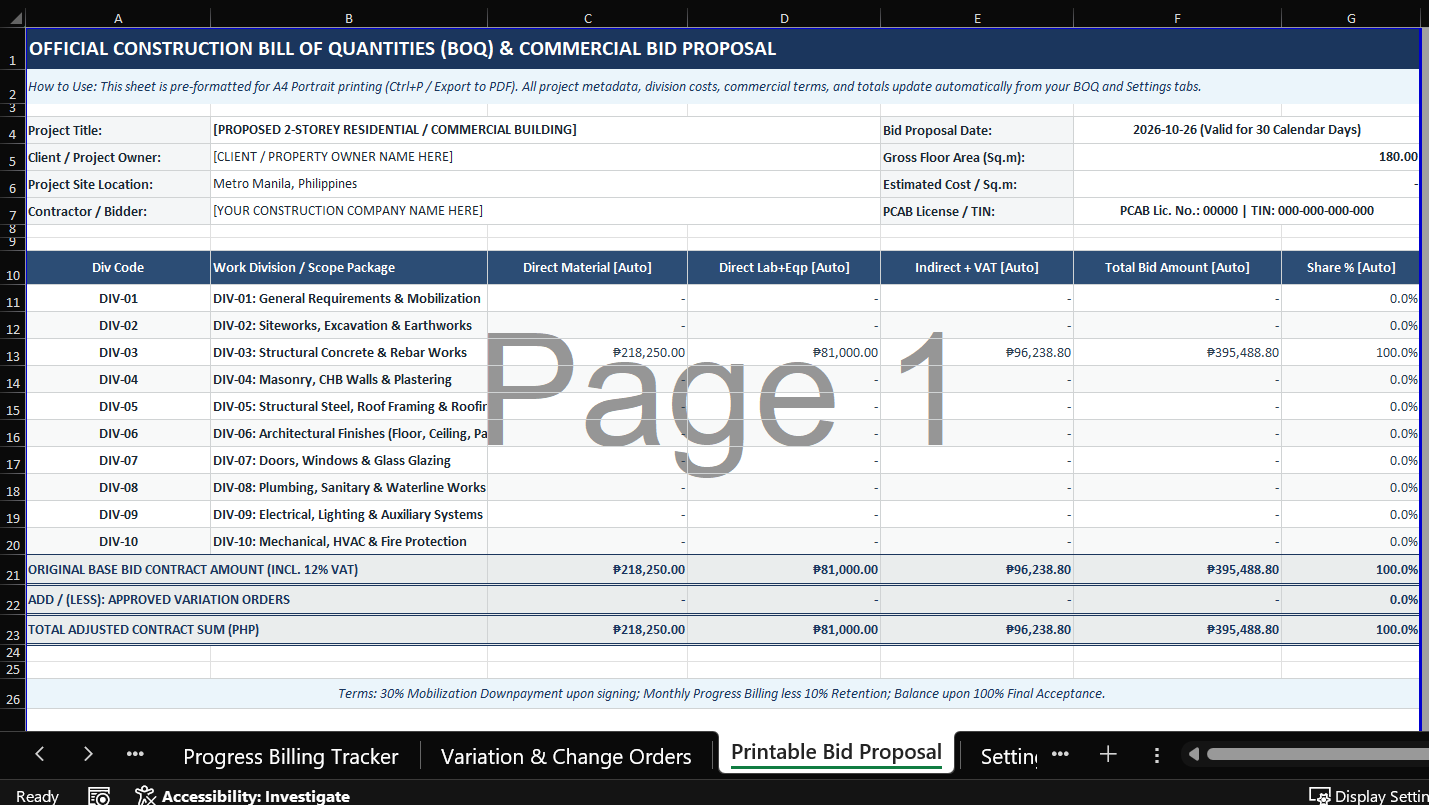This screenshot has width=1429, height=805.
Task: Select 'DIV-08: Plumbing, Sanitary & Waterline Works' cell
Action: tap(349, 487)
